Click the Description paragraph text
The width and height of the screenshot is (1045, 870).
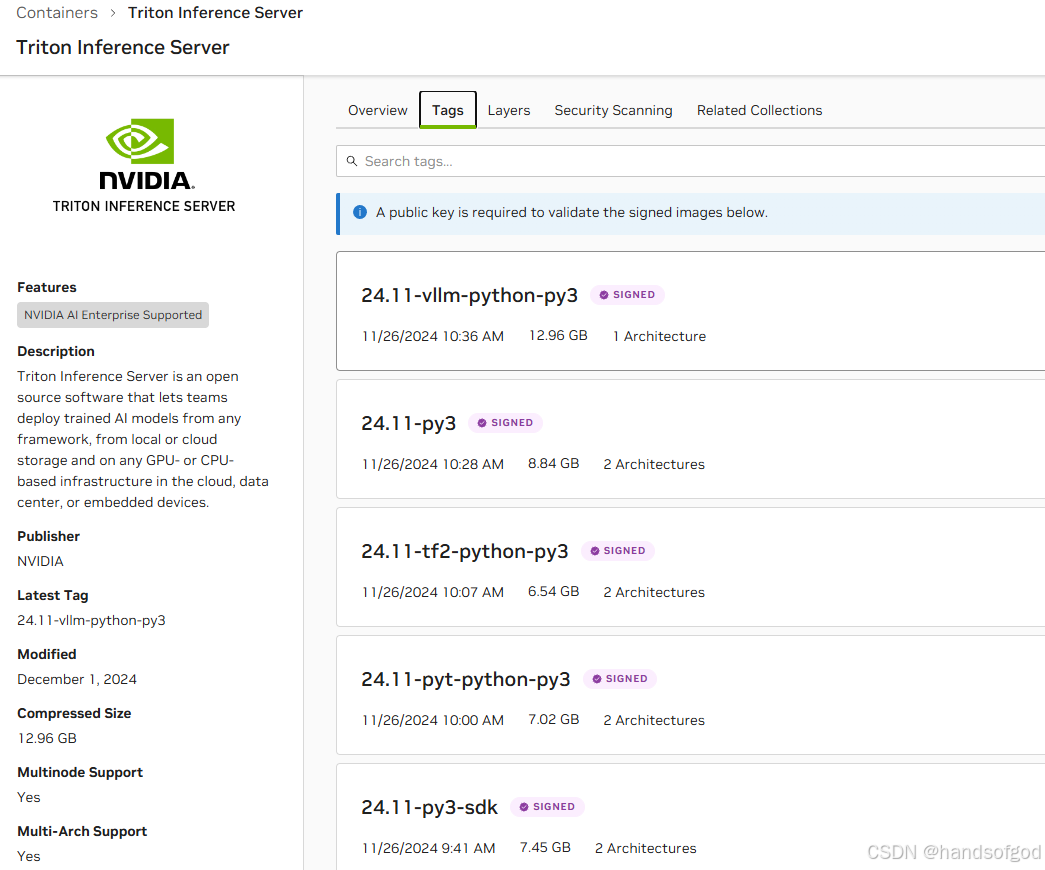coord(143,439)
